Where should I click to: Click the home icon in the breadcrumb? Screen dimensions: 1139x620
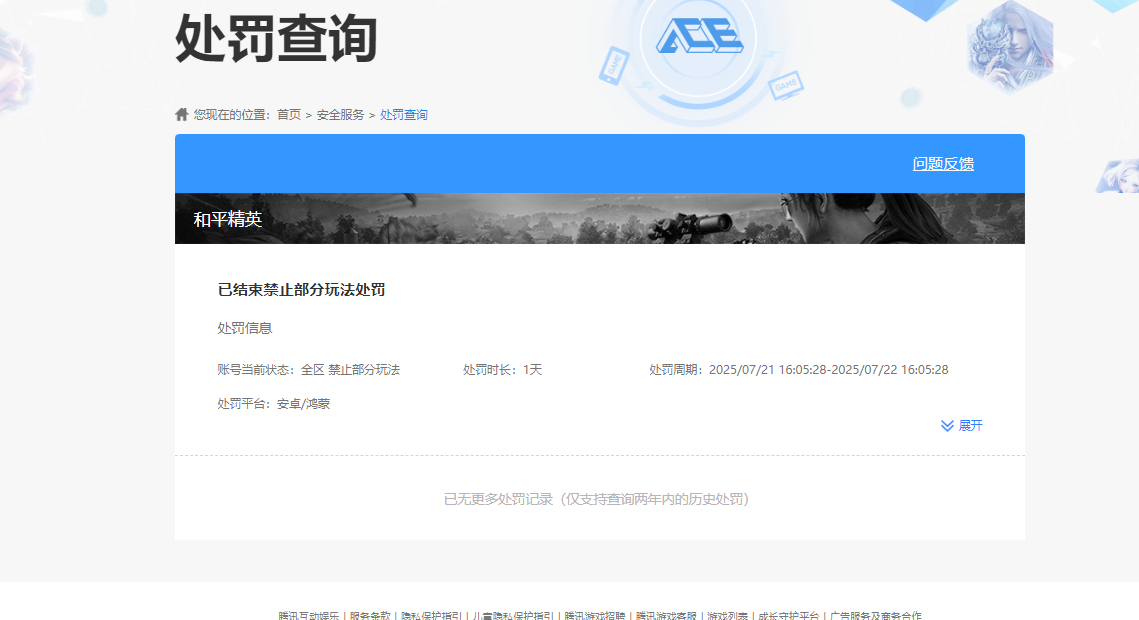(182, 114)
